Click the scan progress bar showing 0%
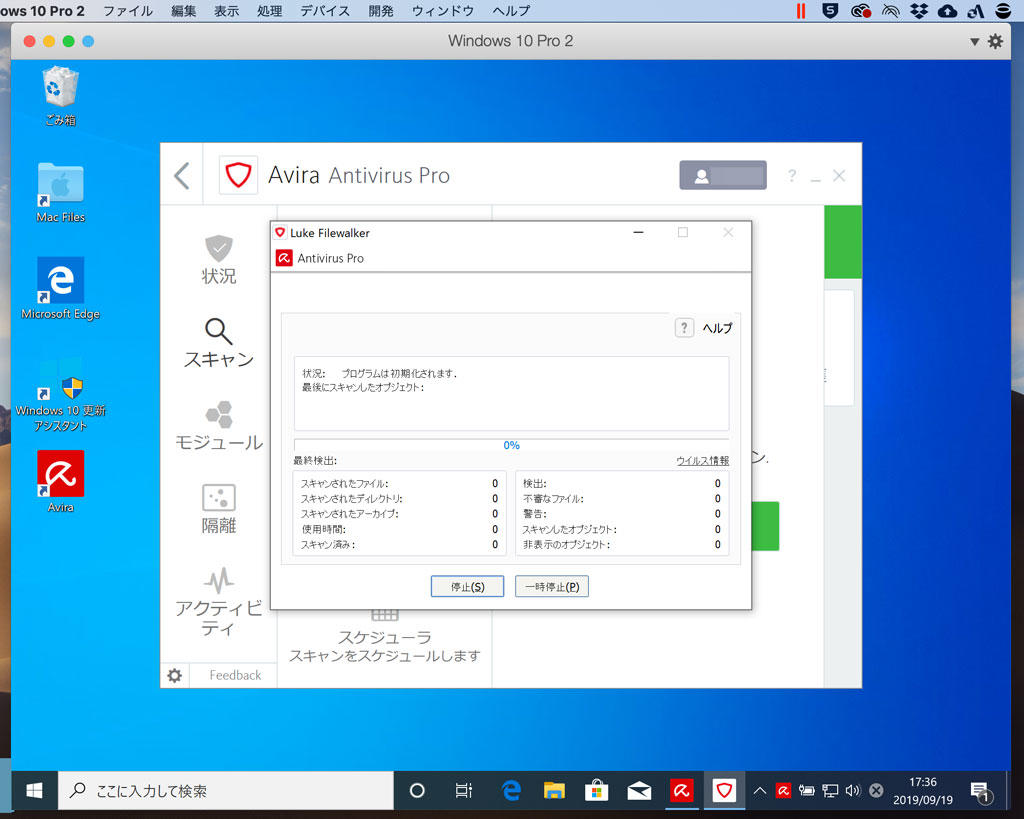This screenshot has height=819, width=1024. point(511,445)
